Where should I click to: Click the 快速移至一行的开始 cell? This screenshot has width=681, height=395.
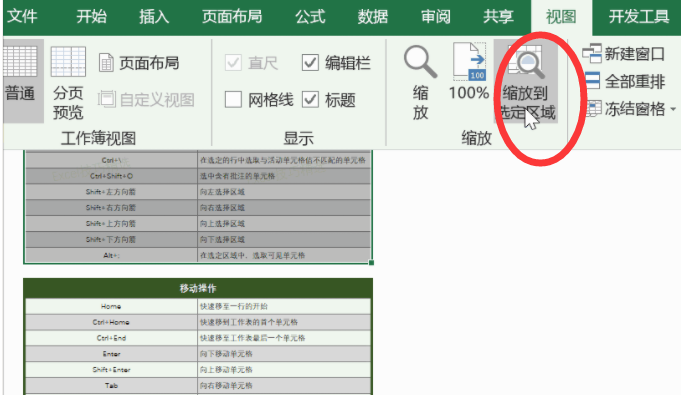tap(284, 306)
